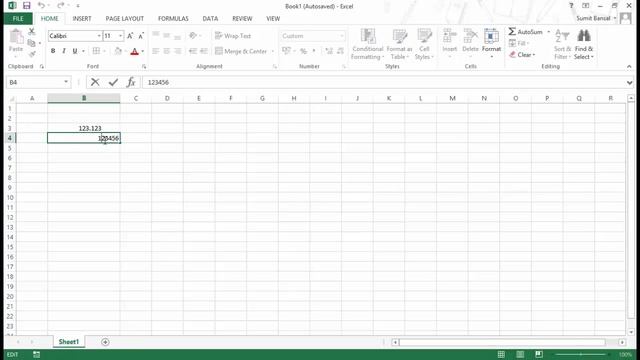Open the Clear dropdown in Editing group
This screenshot has width=640, height=360.
point(522,55)
